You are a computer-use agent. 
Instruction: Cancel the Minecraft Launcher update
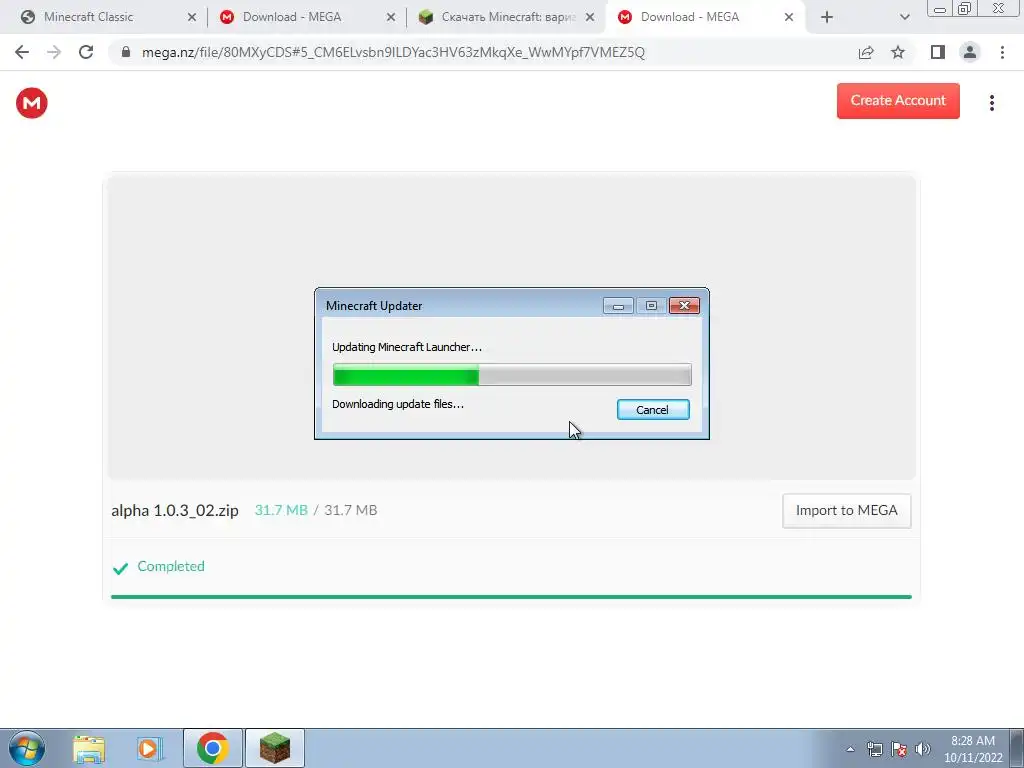tap(653, 409)
